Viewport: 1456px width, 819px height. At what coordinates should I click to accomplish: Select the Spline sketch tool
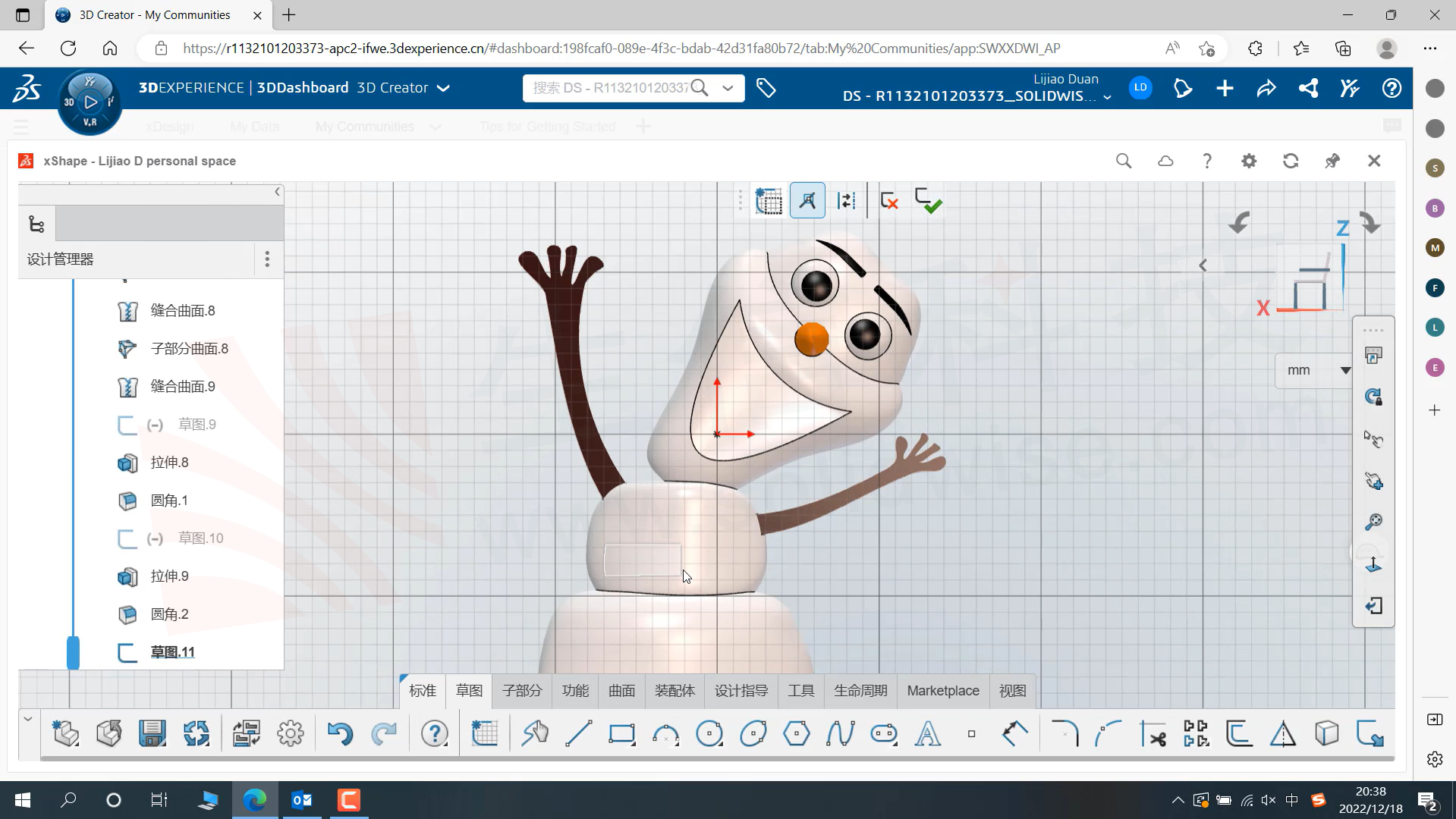840,733
